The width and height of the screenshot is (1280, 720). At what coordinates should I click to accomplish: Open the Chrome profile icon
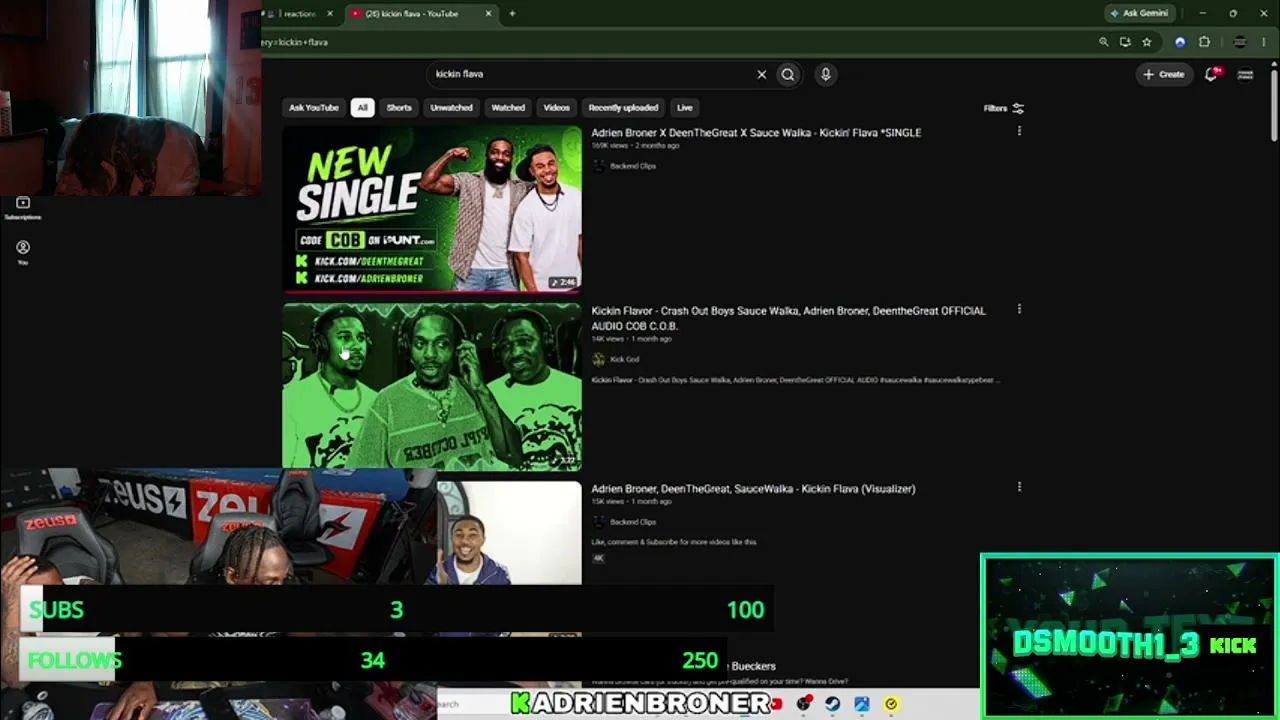pyautogui.click(x=1240, y=42)
